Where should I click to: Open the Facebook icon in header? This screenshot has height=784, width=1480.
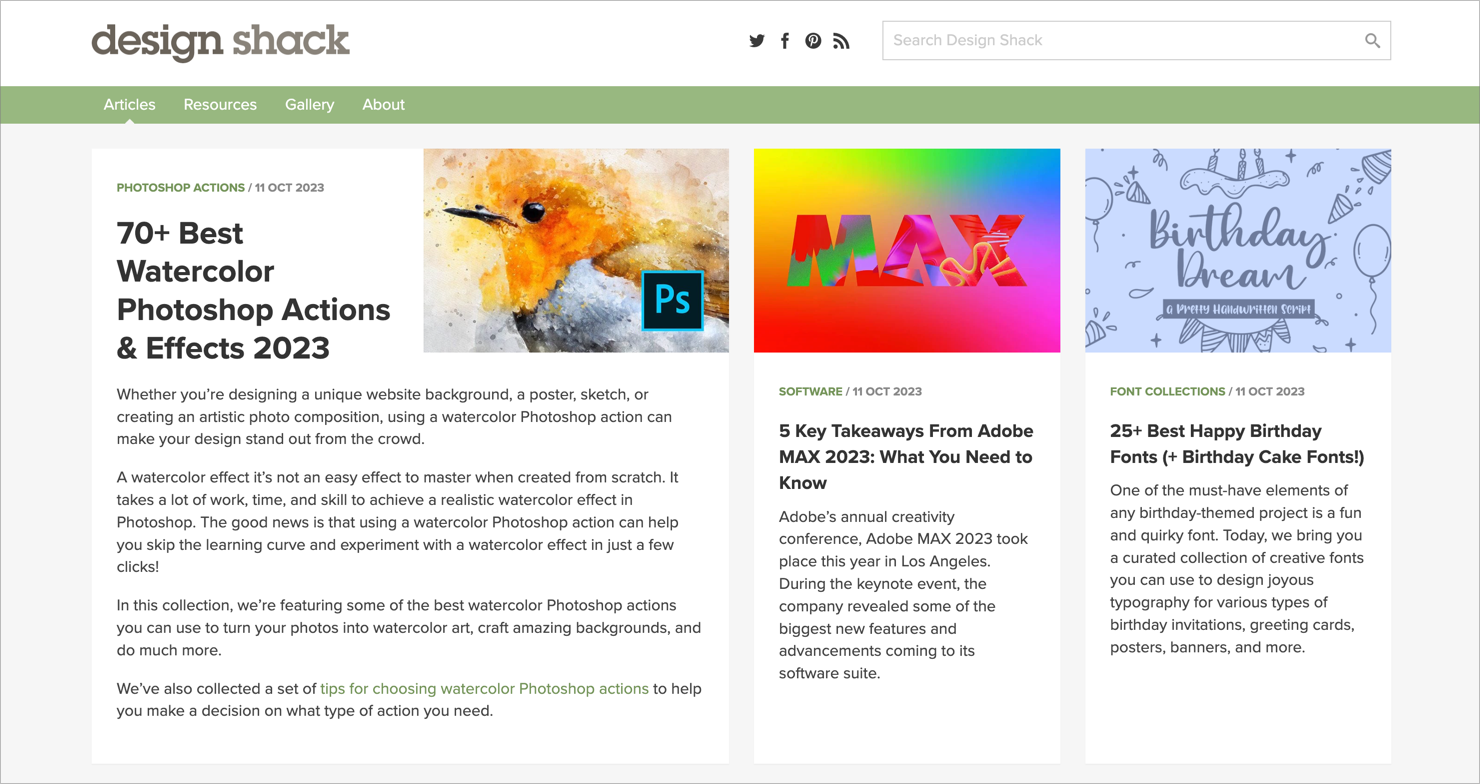785,41
